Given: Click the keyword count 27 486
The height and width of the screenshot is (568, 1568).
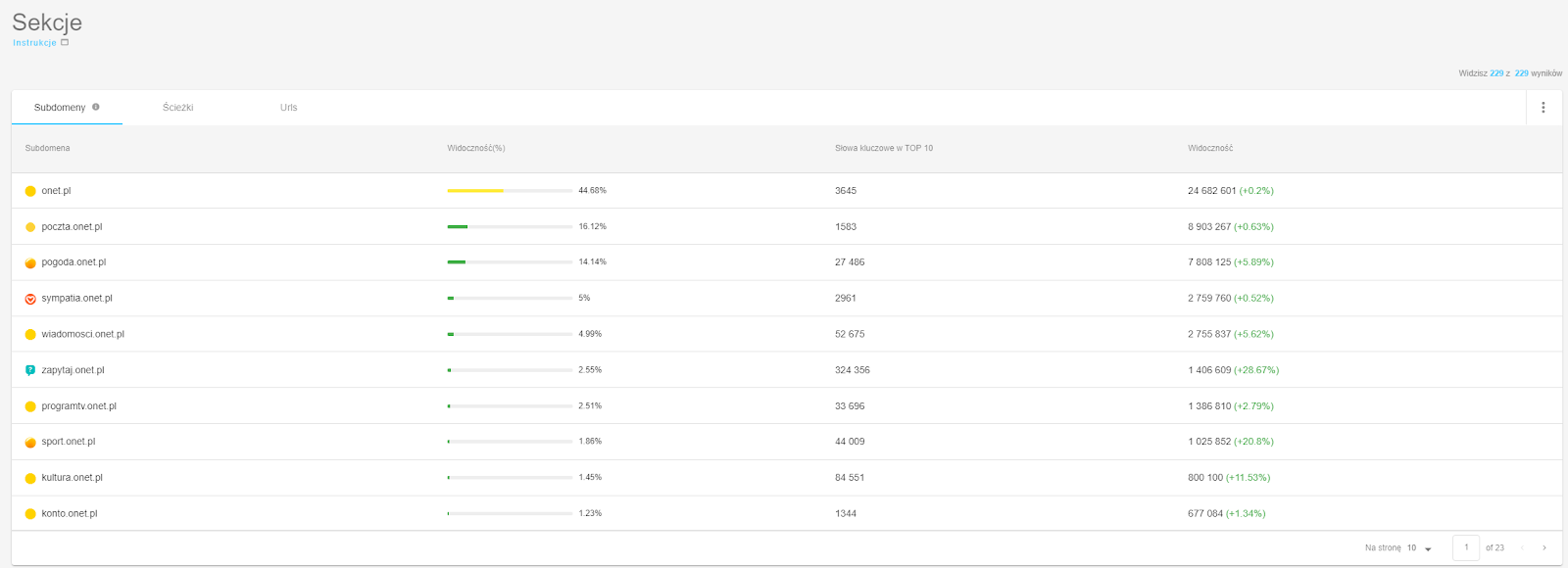Looking at the screenshot, I should click(x=850, y=262).
